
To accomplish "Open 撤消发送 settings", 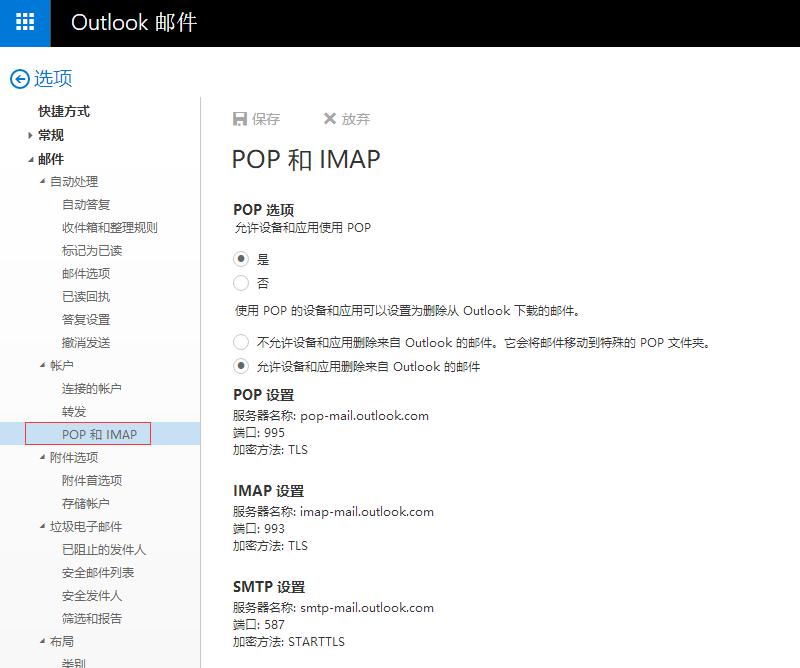I will click(86, 342).
